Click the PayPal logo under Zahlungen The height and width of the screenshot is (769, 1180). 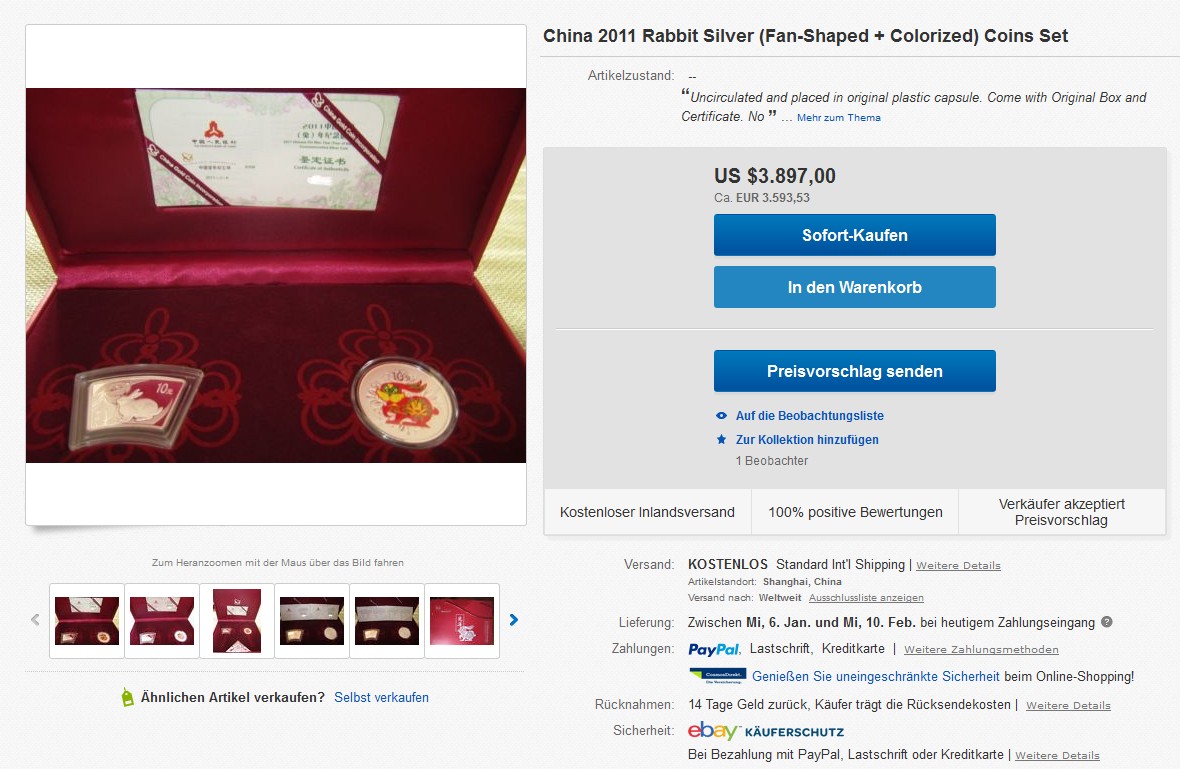pyautogui.click(x=713, y=649)
